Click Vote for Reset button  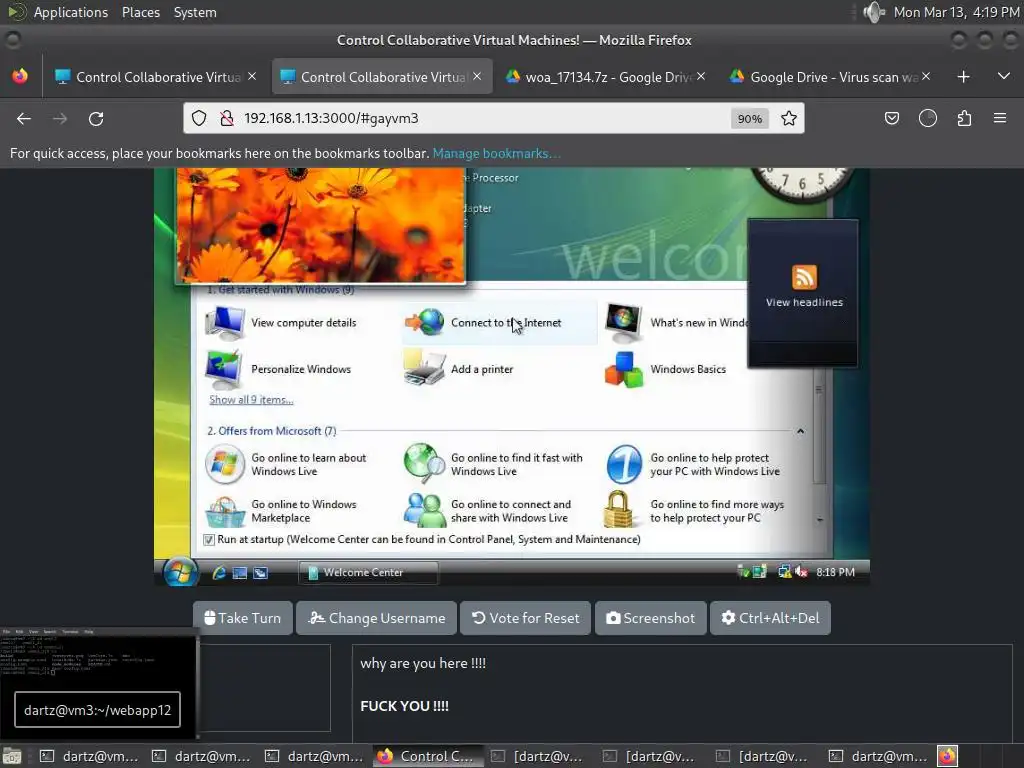[x=525, y=618]
